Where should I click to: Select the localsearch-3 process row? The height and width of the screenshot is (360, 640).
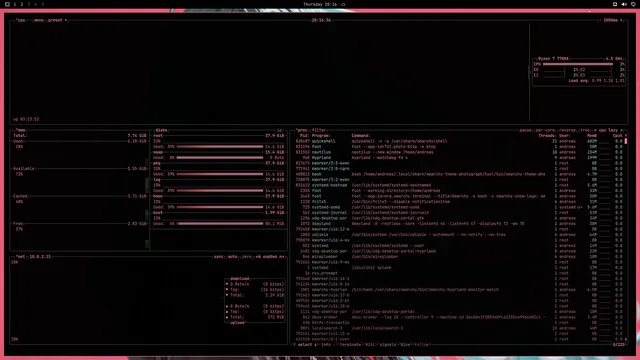pyautogui.click(x=460, y=328)
